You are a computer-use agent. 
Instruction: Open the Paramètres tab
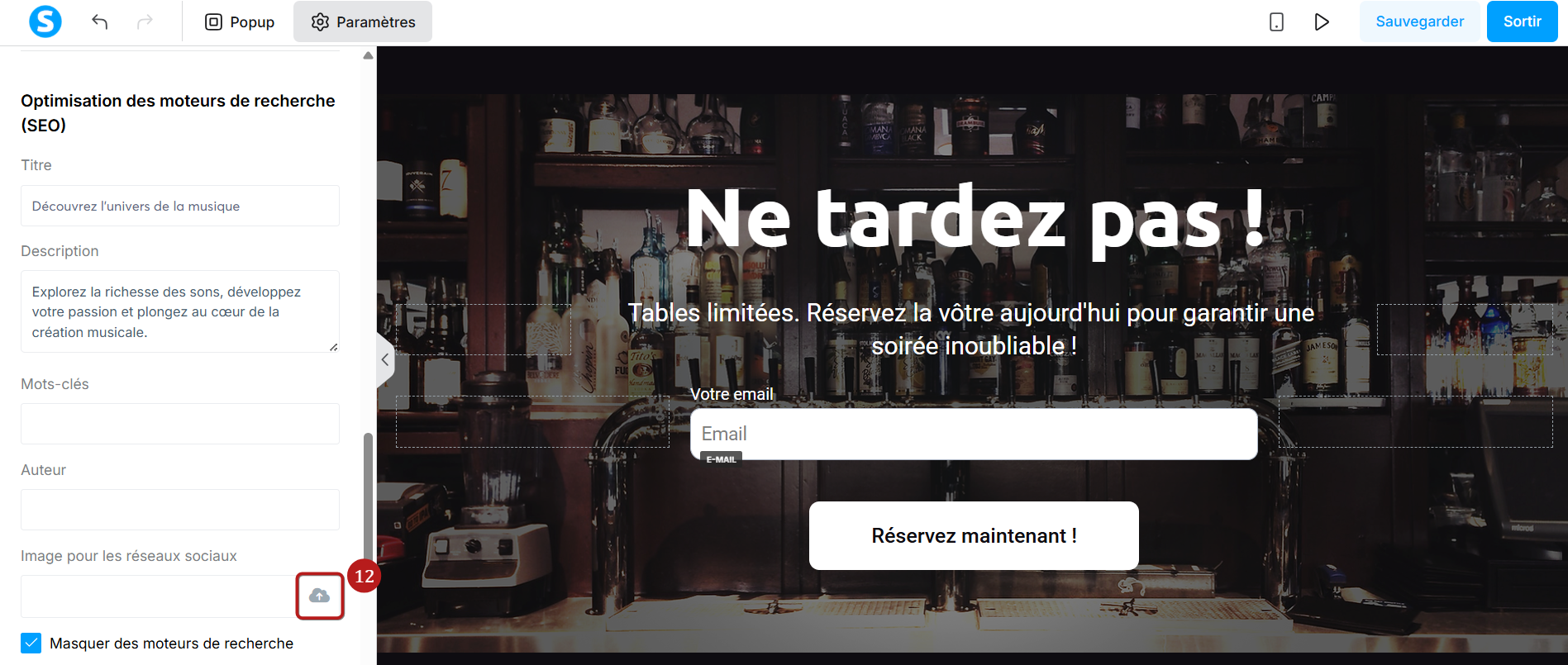363,21
